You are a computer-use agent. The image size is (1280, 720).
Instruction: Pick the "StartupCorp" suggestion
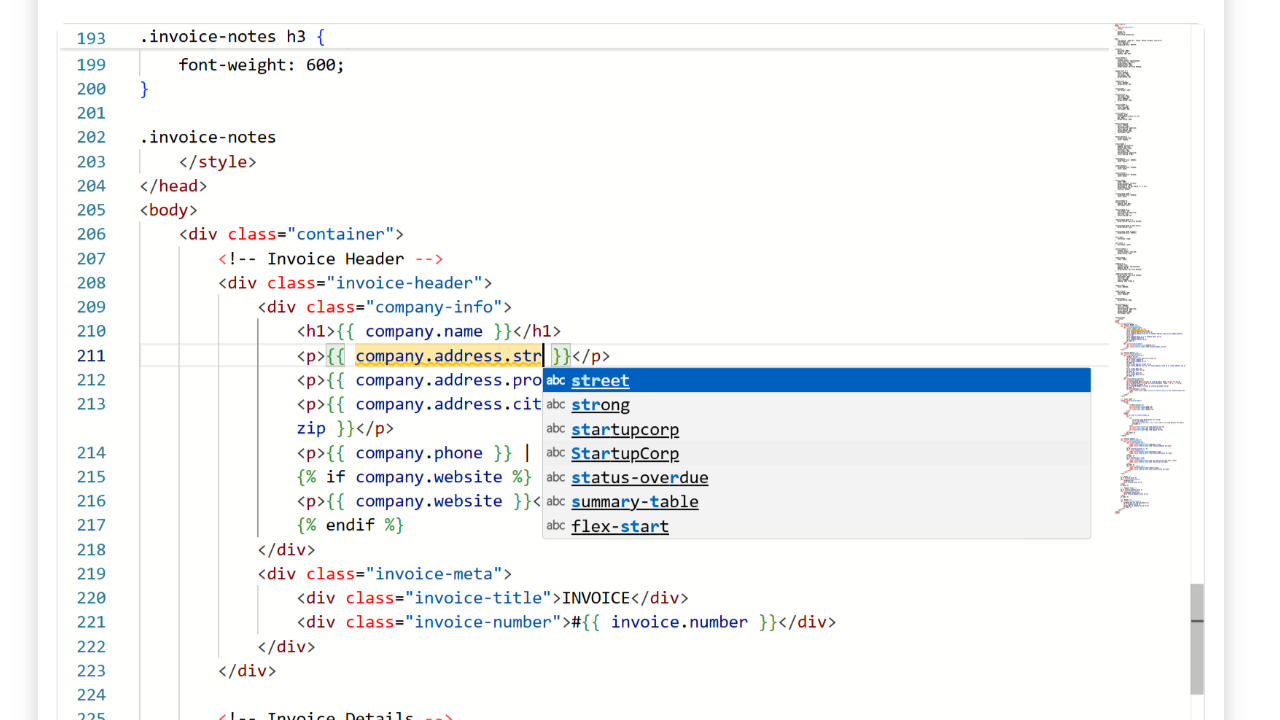pyautogui.click(x=624, y=452)
